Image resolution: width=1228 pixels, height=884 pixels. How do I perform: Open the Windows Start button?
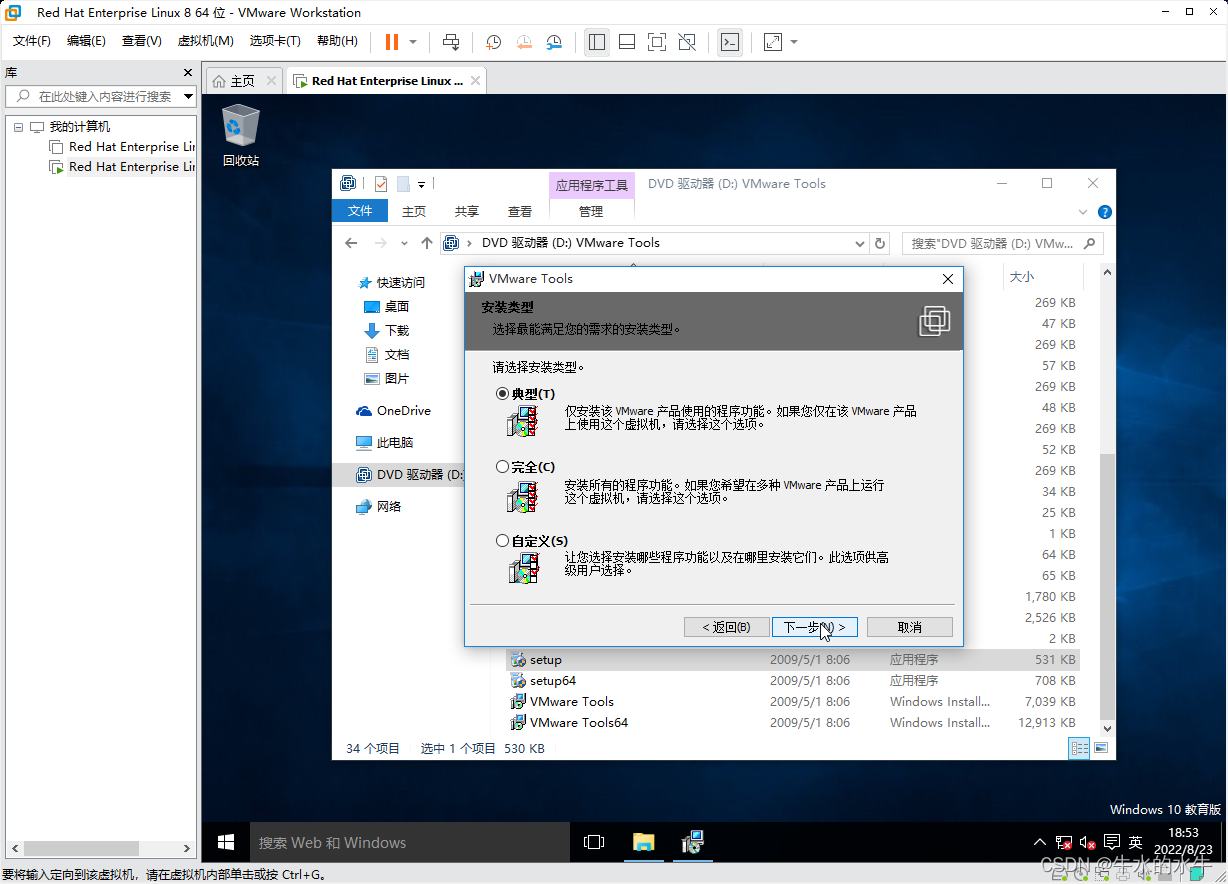click(x=226, y=843)
